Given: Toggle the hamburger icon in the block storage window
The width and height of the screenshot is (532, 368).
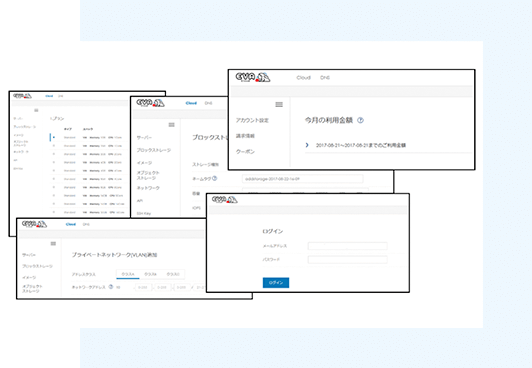Looking at the screenshot, I should click(x=172, y=125).
